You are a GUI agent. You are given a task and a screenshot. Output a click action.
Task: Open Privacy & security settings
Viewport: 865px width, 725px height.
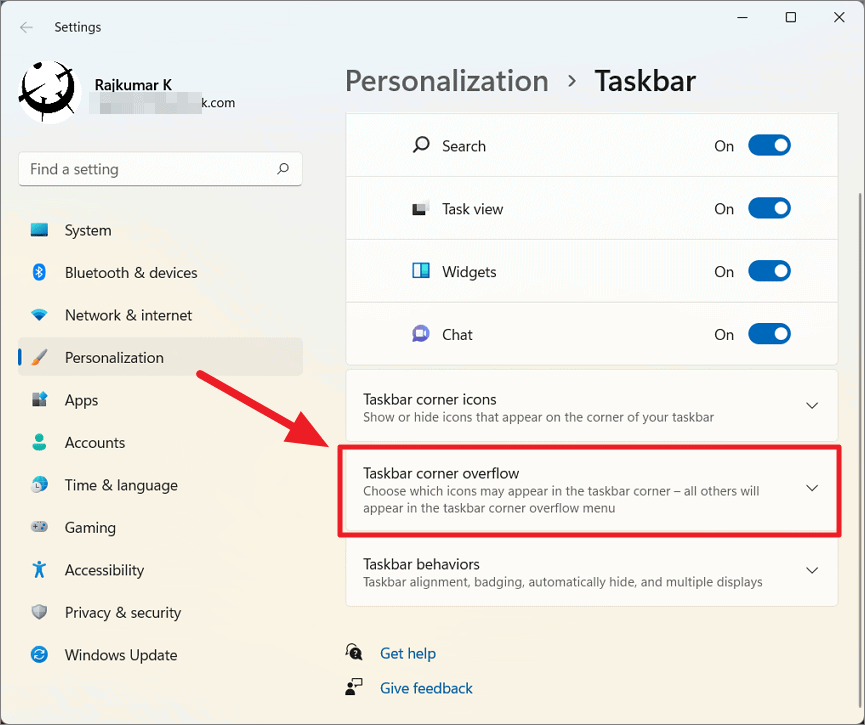coord(39,612)
